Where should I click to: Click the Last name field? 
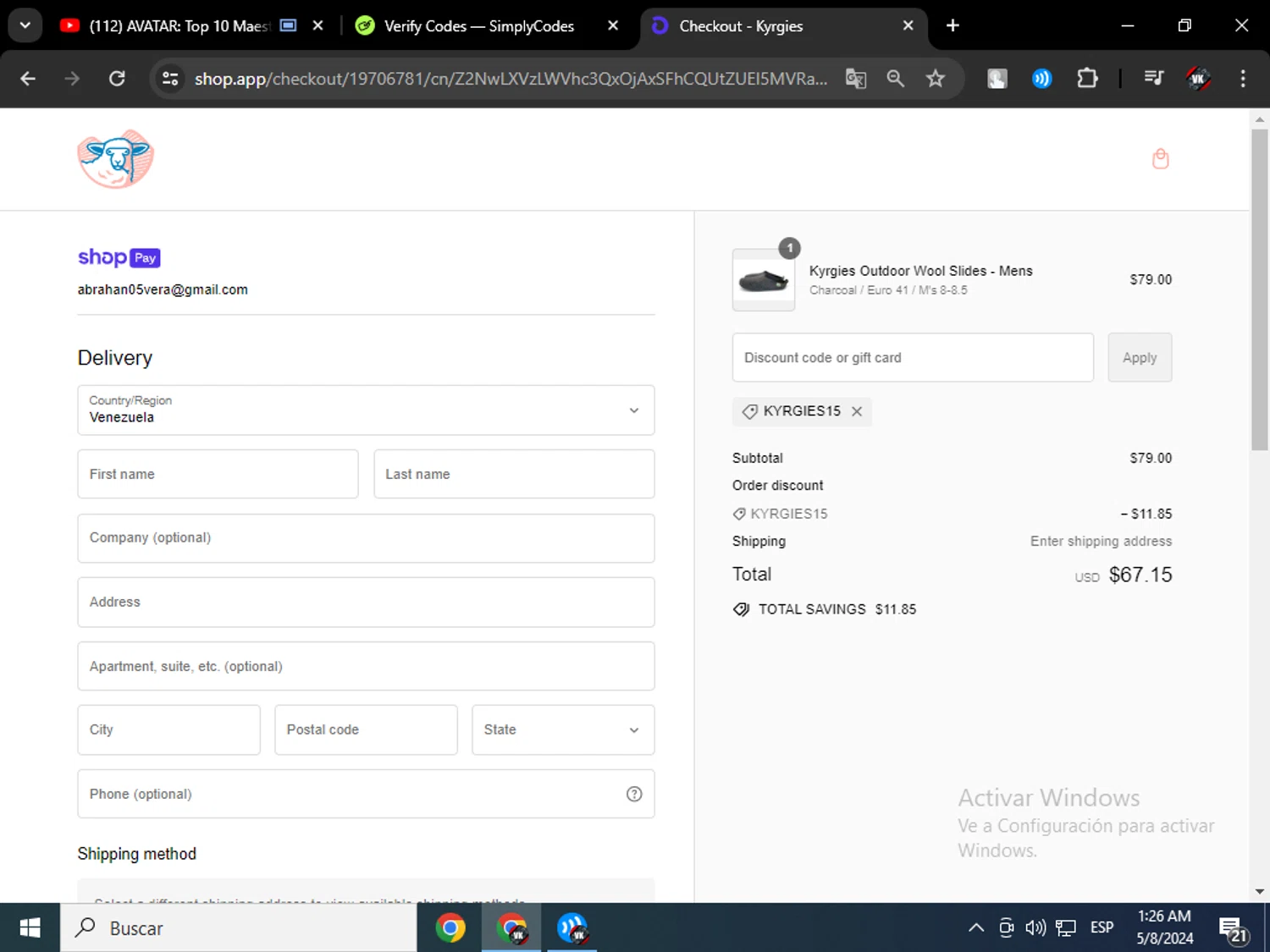coord(514,474)
